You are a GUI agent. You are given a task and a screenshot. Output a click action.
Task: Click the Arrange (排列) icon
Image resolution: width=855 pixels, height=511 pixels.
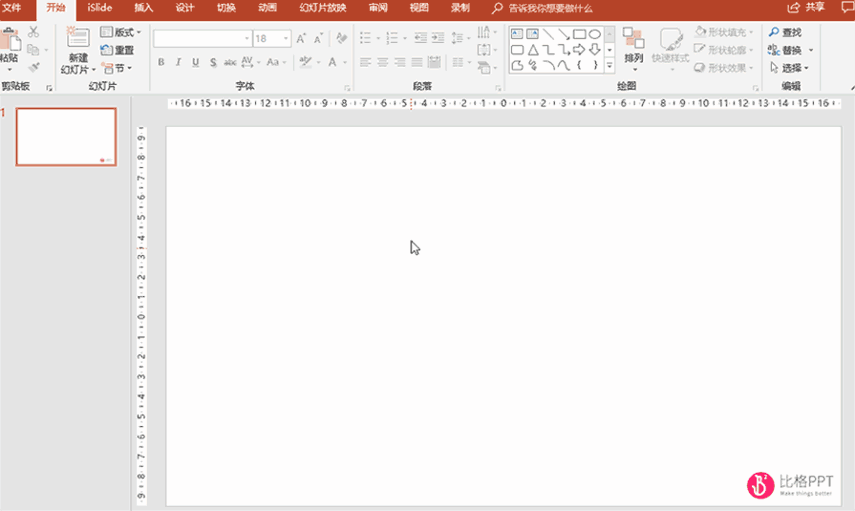pos(633,39)
